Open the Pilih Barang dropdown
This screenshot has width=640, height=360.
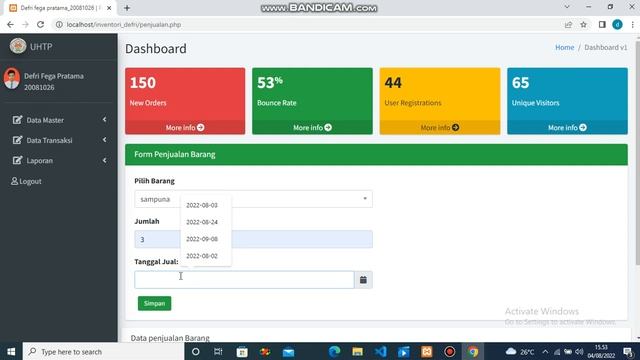pos(253,199)
